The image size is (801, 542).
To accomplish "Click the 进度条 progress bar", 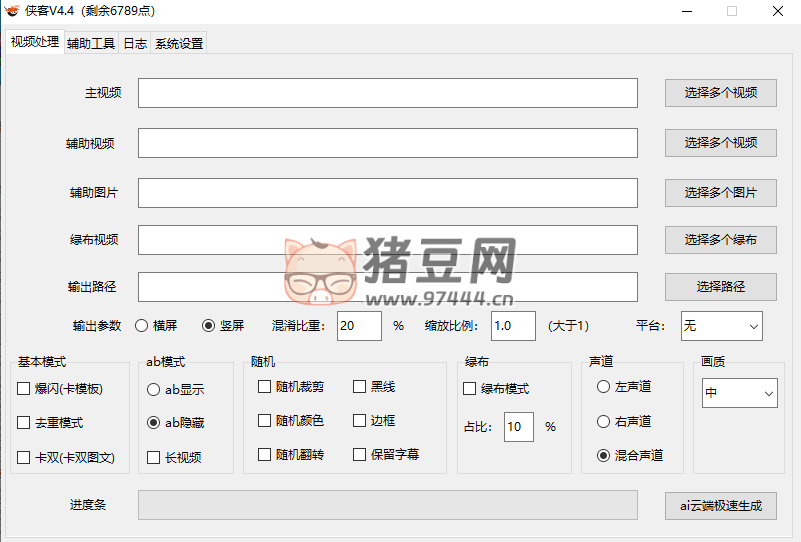I will point(387,505).
